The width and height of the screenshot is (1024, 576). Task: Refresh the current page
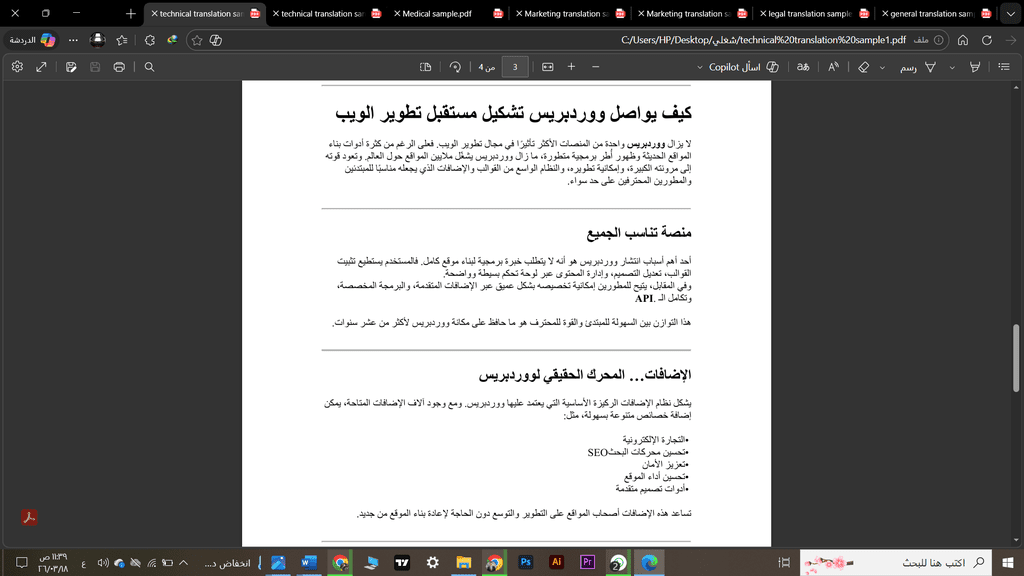pyautogui.click(x=987, y=40)
